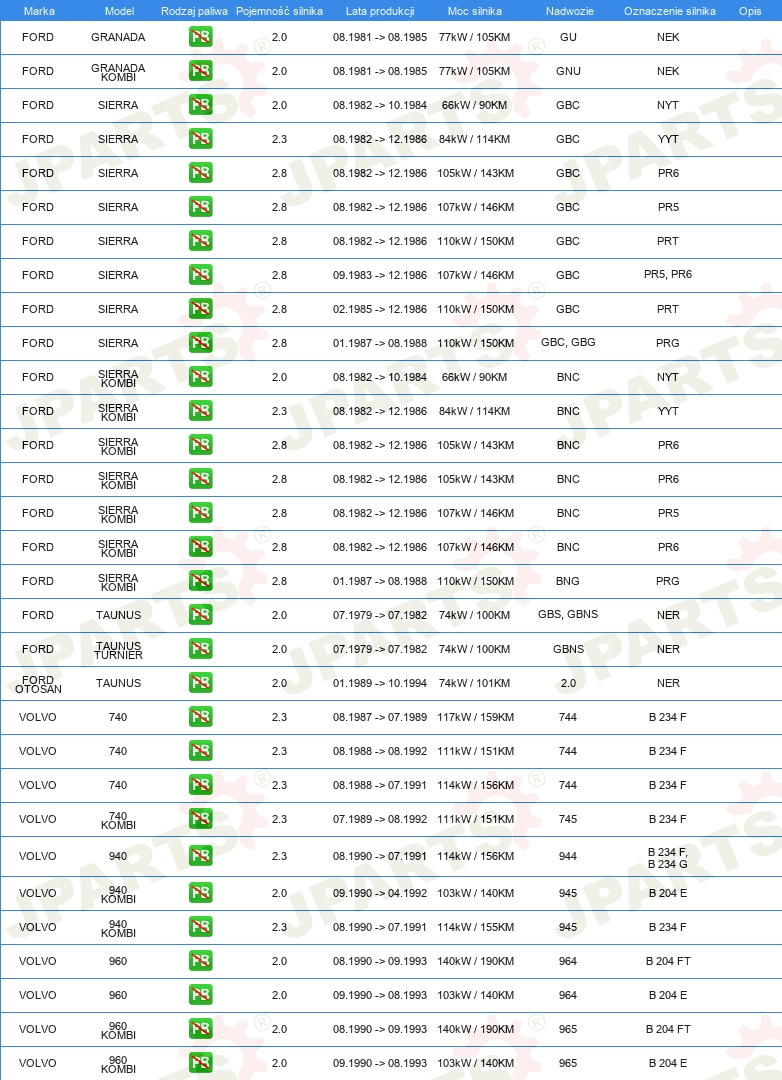The width and height of the screenshot is (782, 1080).
Task: Click the B 234 F, B 234 G engine cell
Action: tap(668, 858)
